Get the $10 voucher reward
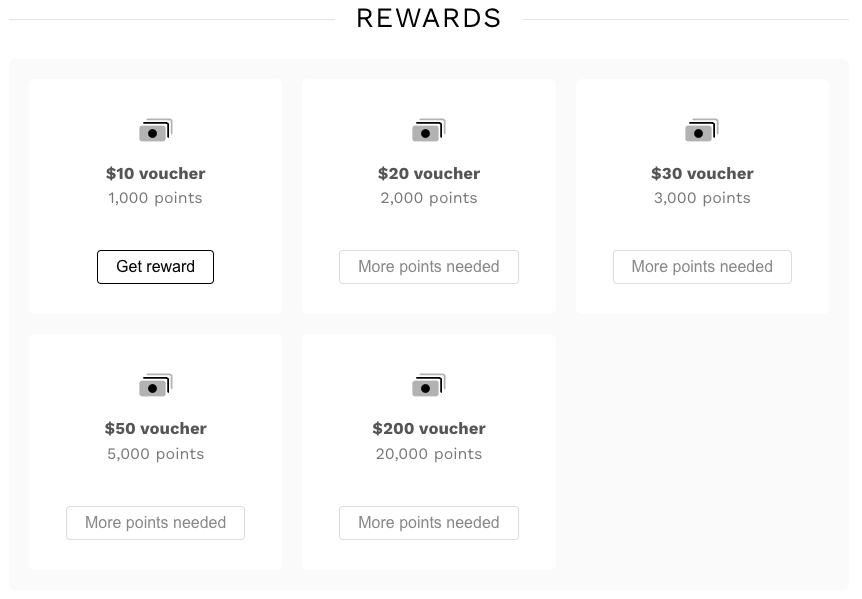 click(x=156, y=267)
